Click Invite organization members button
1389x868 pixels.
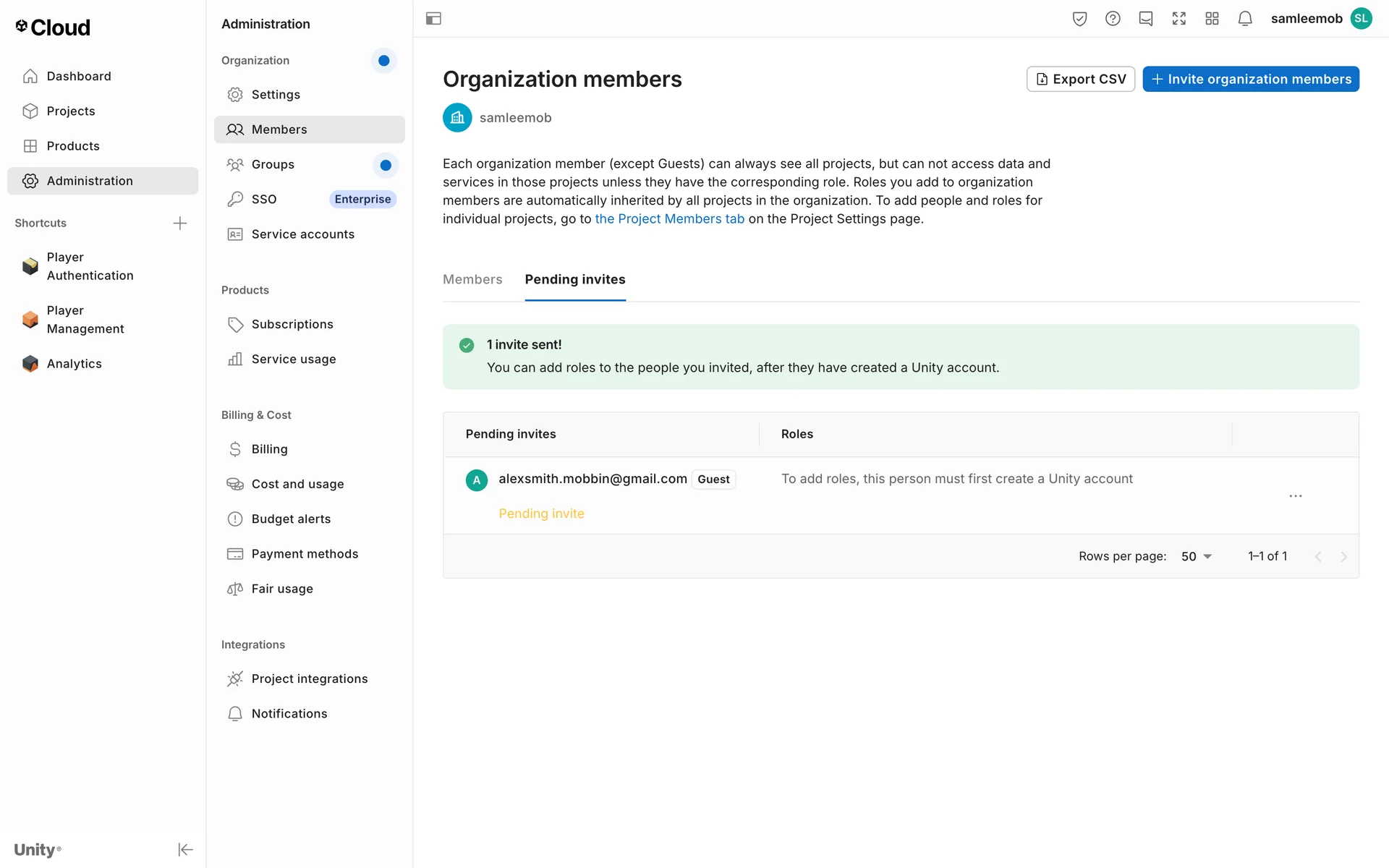pyautogui.click(x=1250, y=79)
